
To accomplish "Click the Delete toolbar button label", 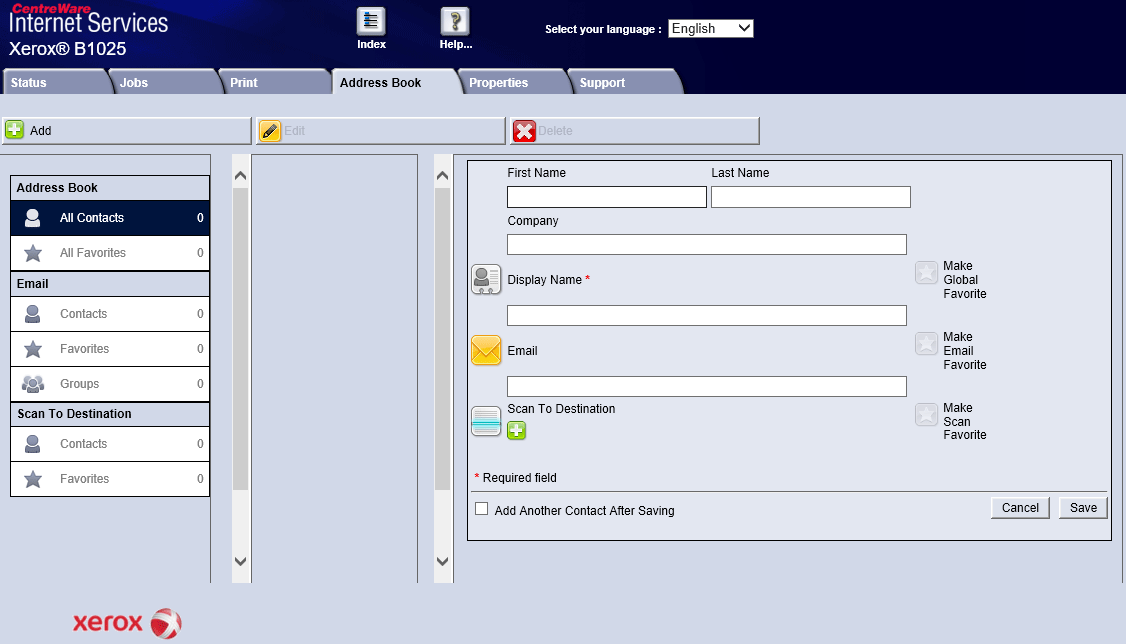I will [x=555, y=131].
